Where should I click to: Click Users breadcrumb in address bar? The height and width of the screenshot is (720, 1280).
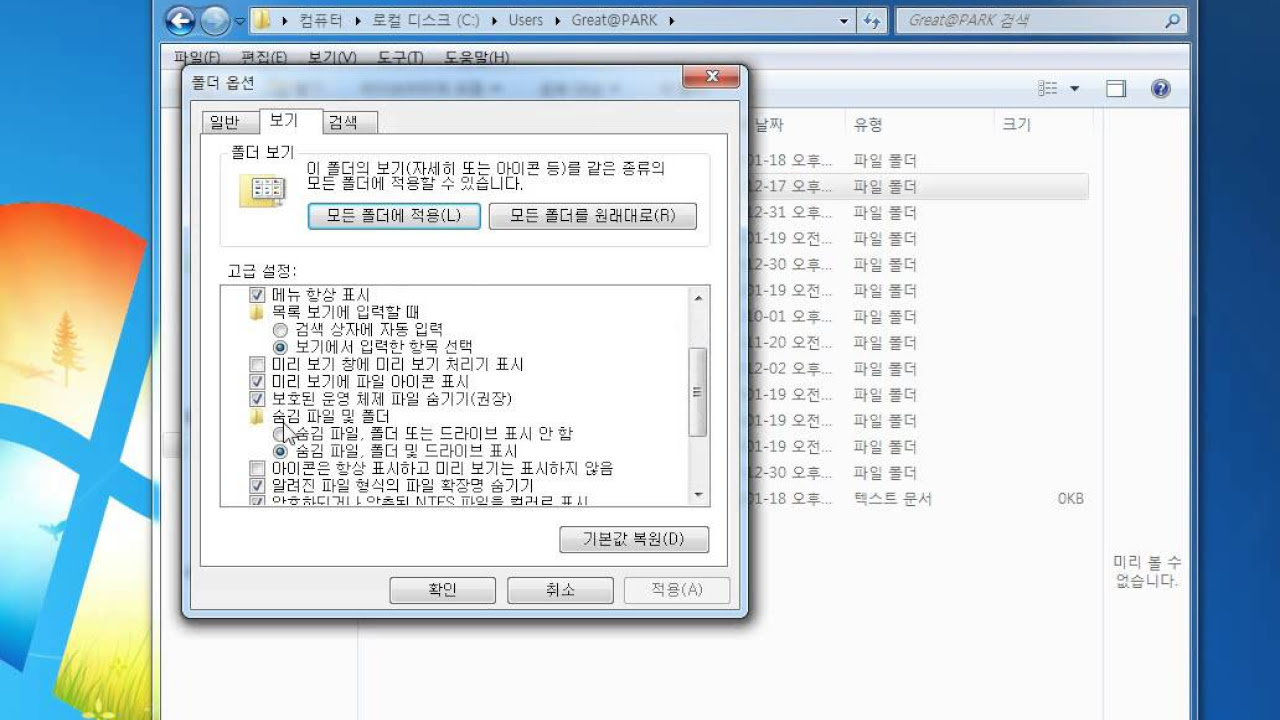pos(526,20)
